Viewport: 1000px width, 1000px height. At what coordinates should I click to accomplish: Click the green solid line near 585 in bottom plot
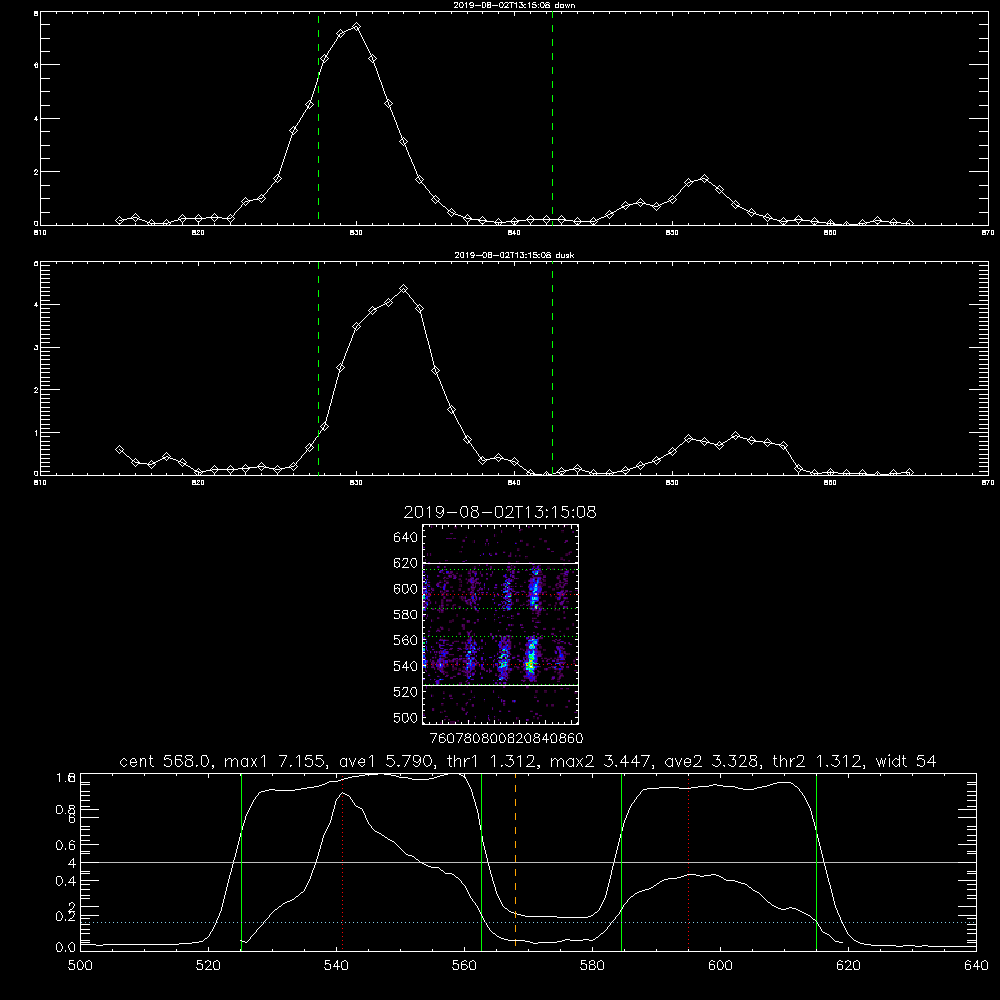coord(621,861)
